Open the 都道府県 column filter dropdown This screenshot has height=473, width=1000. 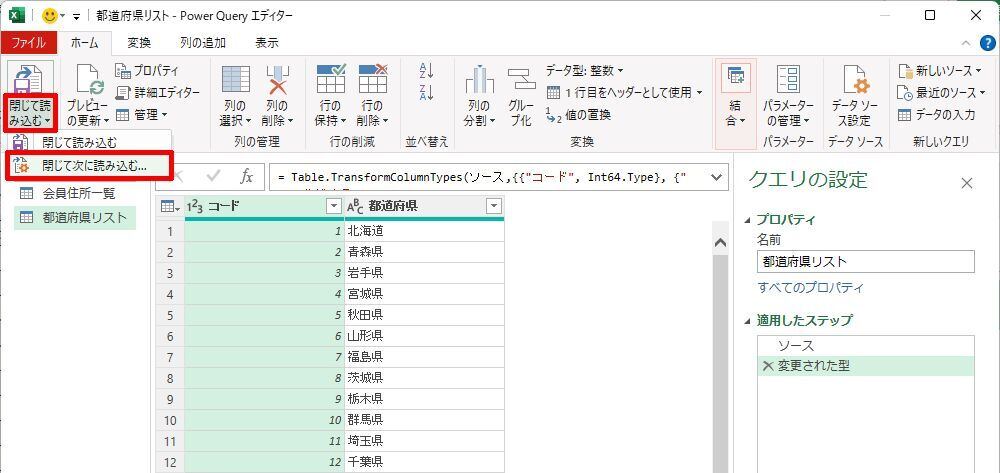click(x=494, y=206)
